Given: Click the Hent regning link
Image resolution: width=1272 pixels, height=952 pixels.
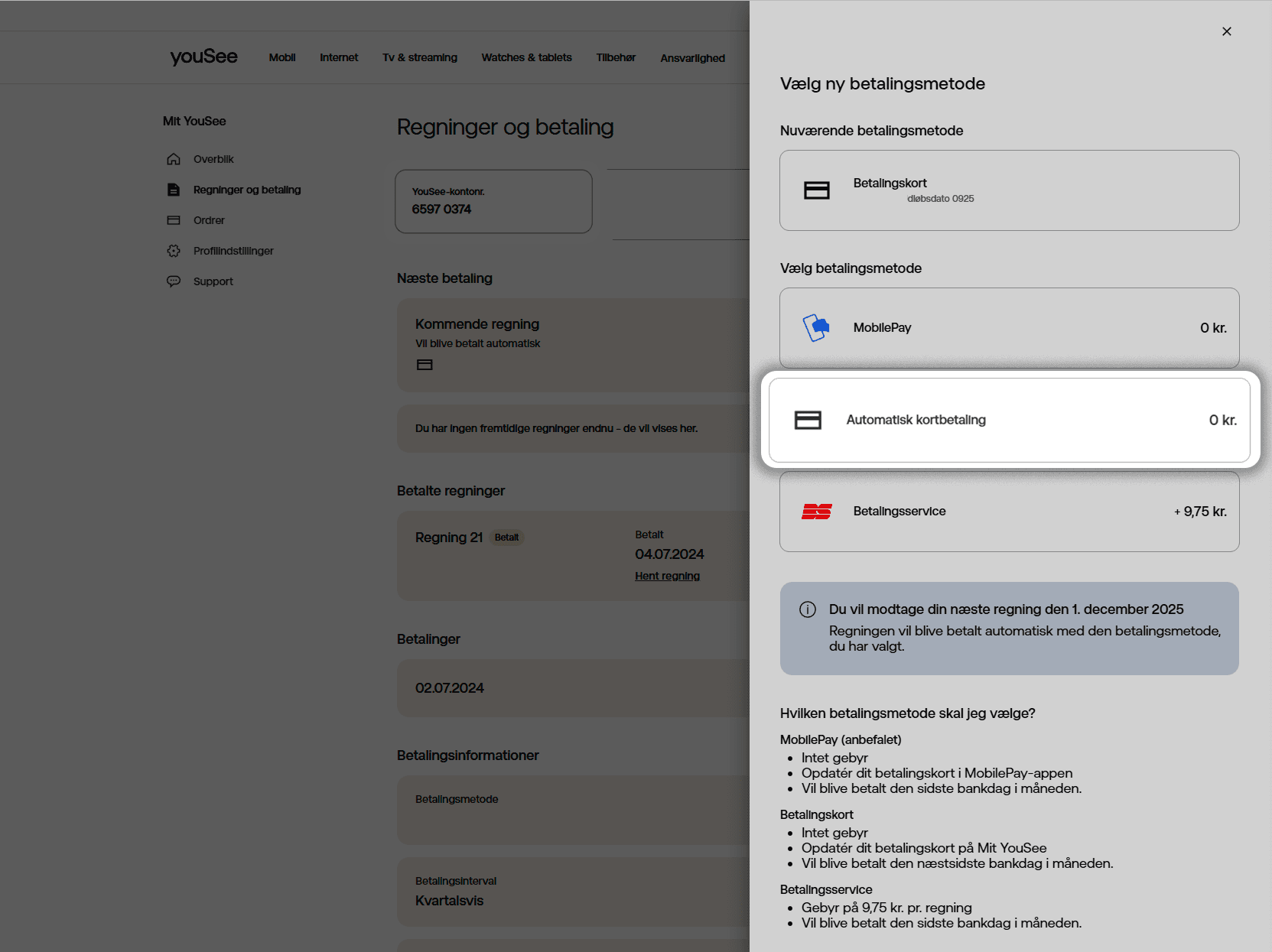Looking at the screenshot, I should (x=667, y=576).
